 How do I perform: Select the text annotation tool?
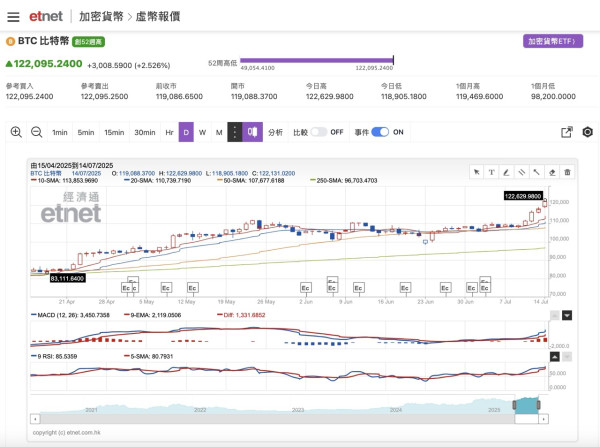click(x=492, y=172)
